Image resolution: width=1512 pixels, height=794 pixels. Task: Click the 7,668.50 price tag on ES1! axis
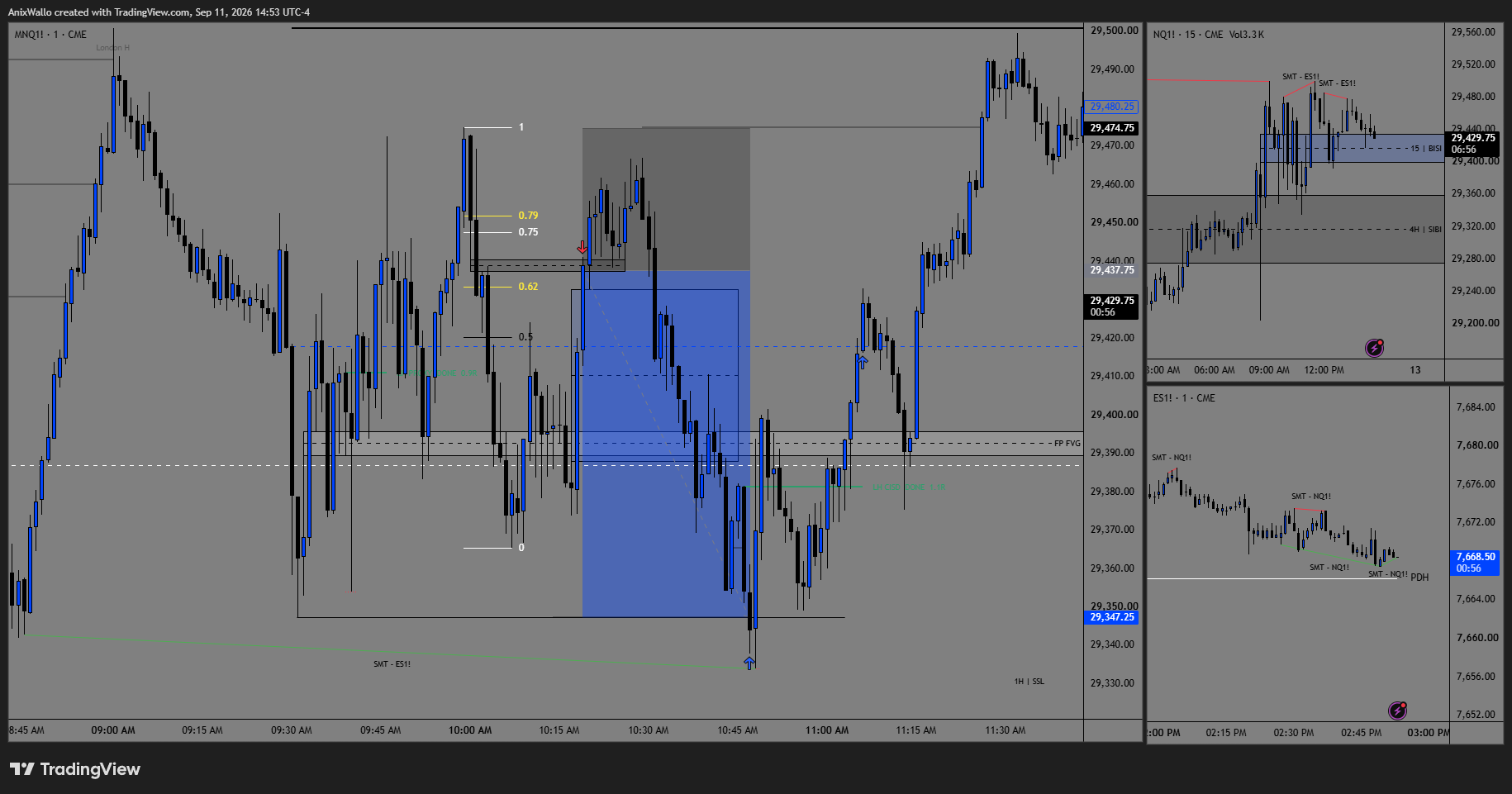(1476, 563)
